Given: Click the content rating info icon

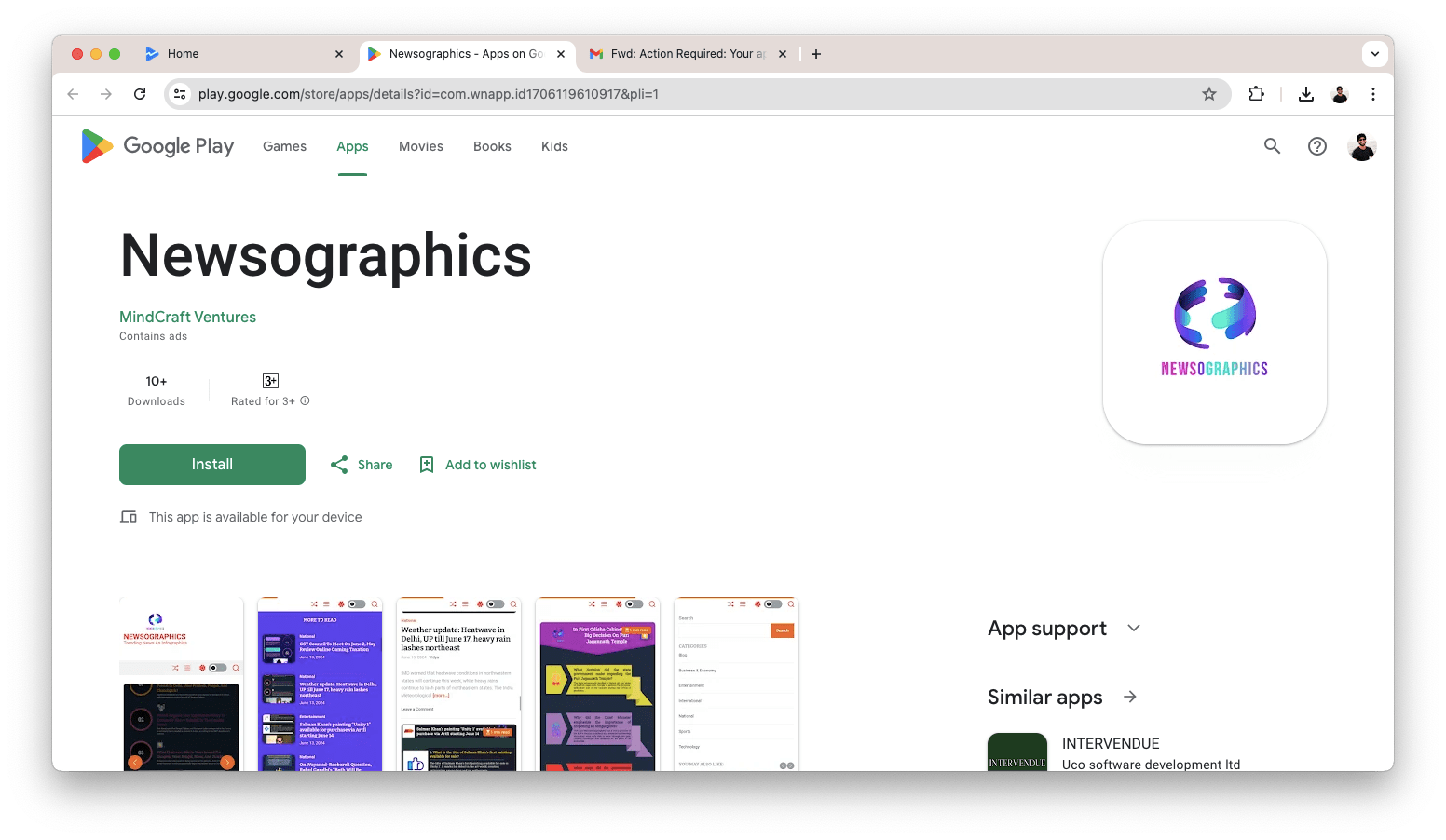Looking at the screenshot, I should (305, 401).
